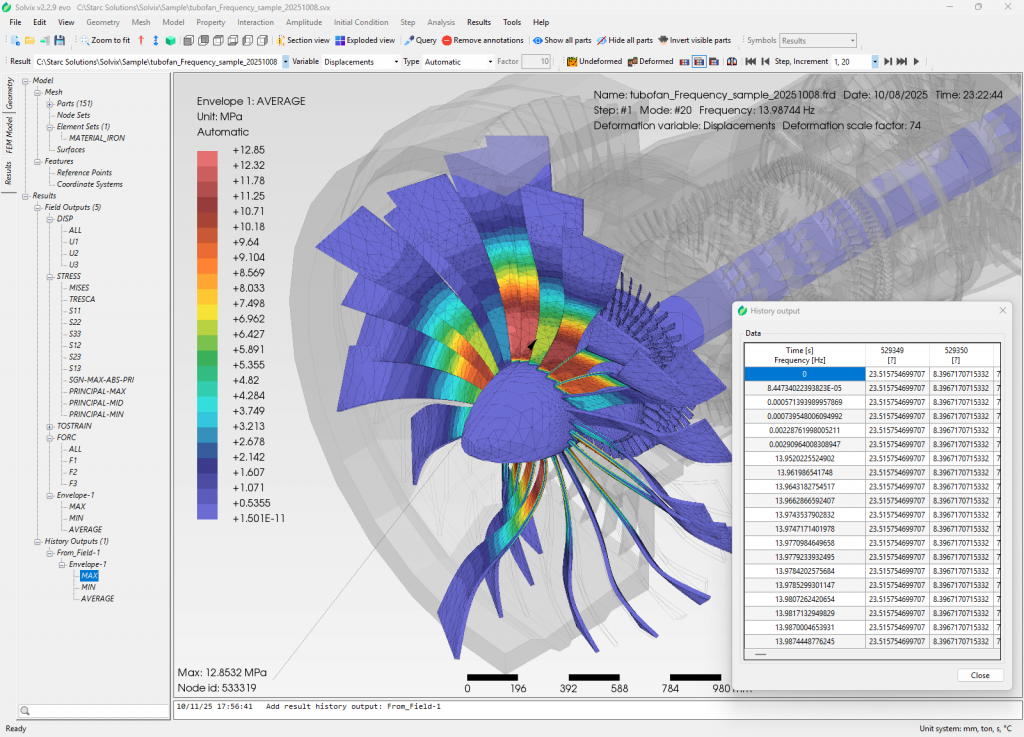
Task: Click the red +12.85 legend color swatch
Action: (207, 158)
